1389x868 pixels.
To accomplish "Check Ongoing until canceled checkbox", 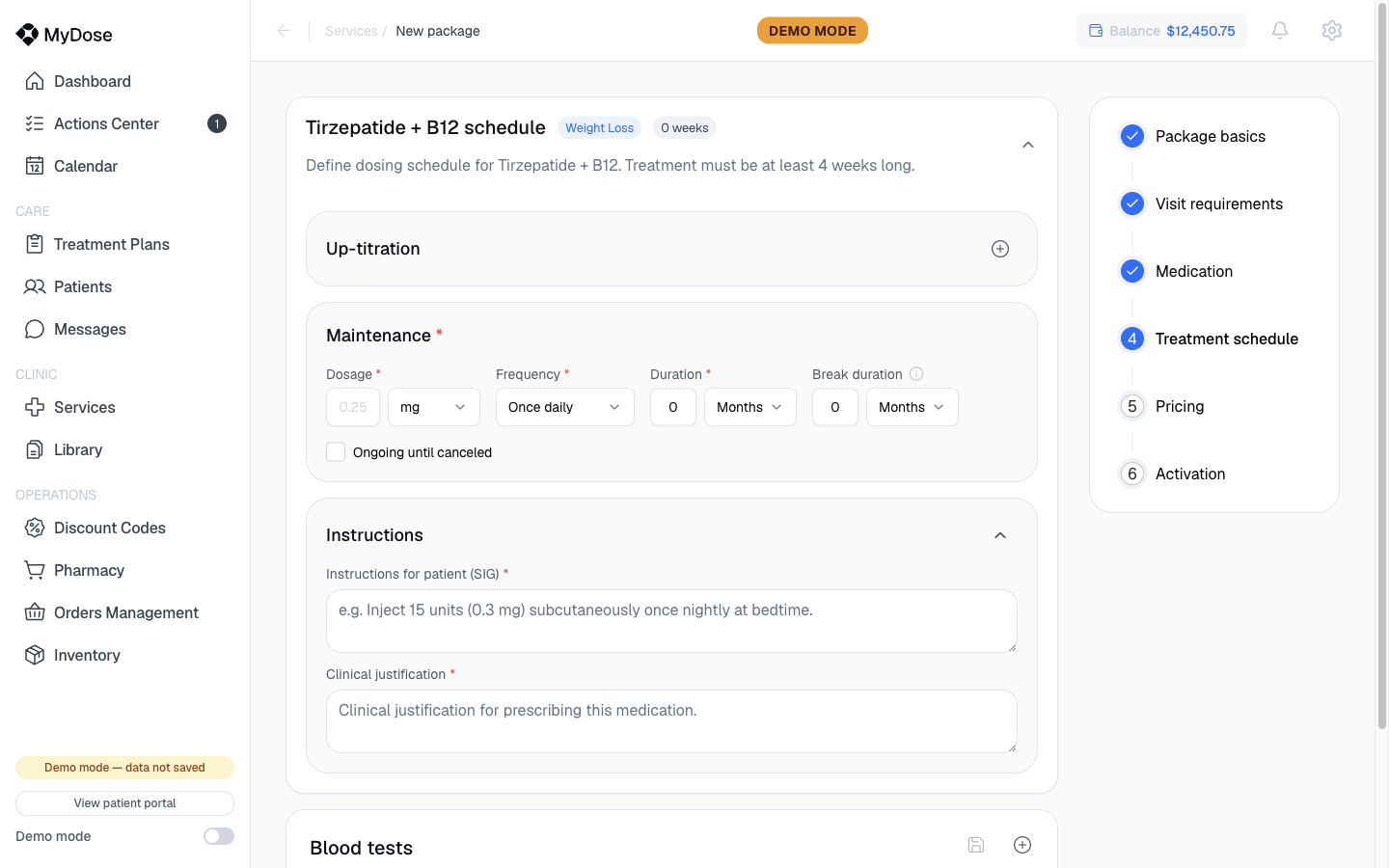I will (x=336, y=452).
